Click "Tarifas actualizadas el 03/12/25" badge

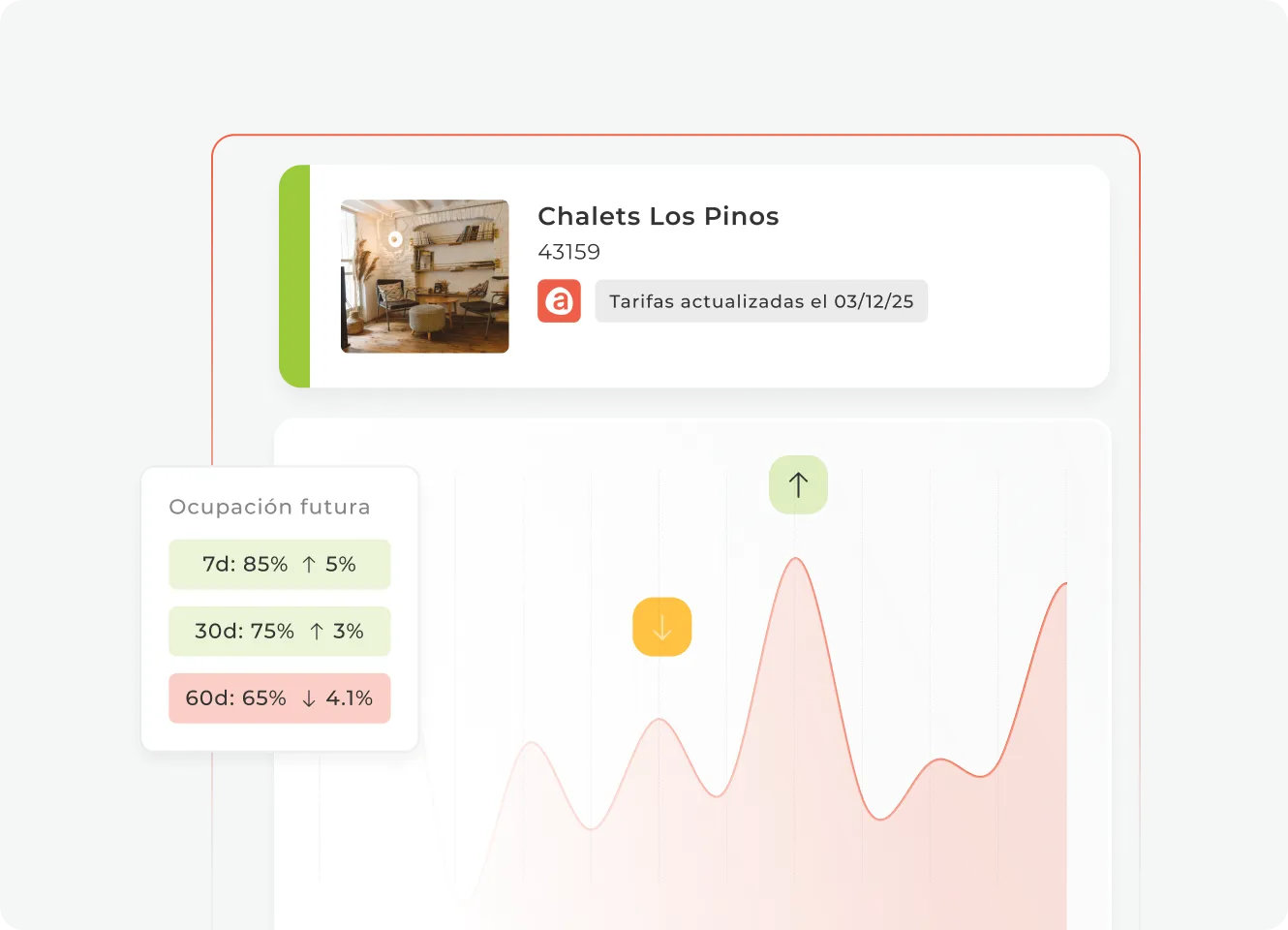coord(761,301)
